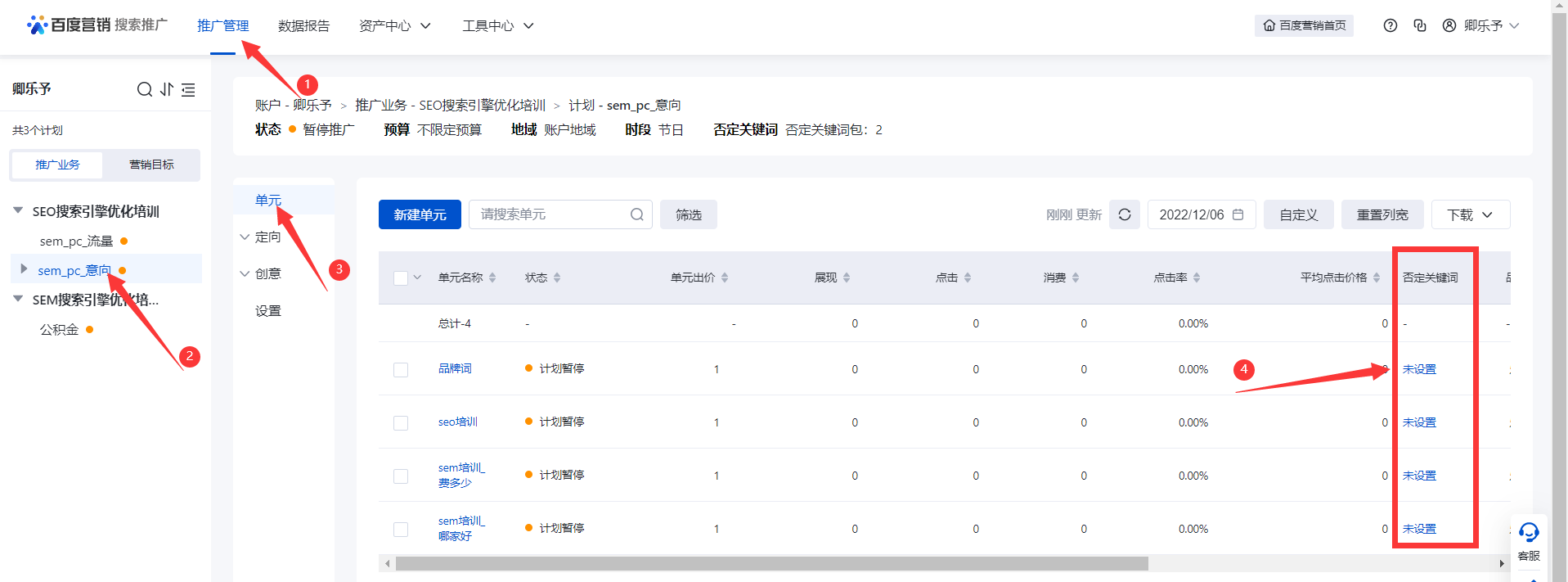The height and width of the screenshot is (582, 1568).
Task: Sort by 单元出价 column arrows
Action: 725,277
